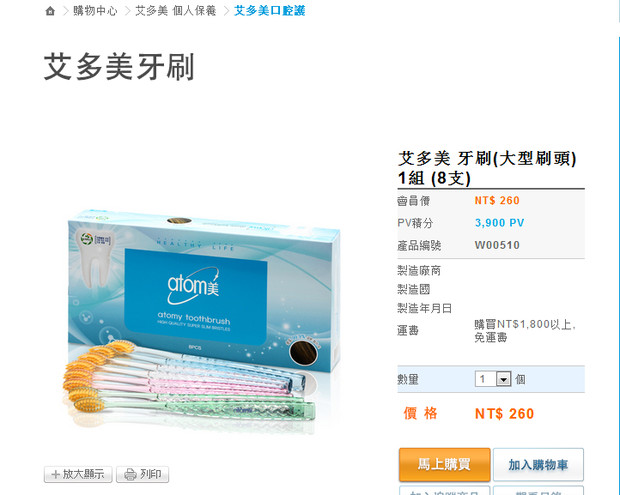Image resolution: width=620 pixels, height=495 pixels.
Task: Click the orange 會員價 NT$ 260 value
Action: tap(497, 200)
